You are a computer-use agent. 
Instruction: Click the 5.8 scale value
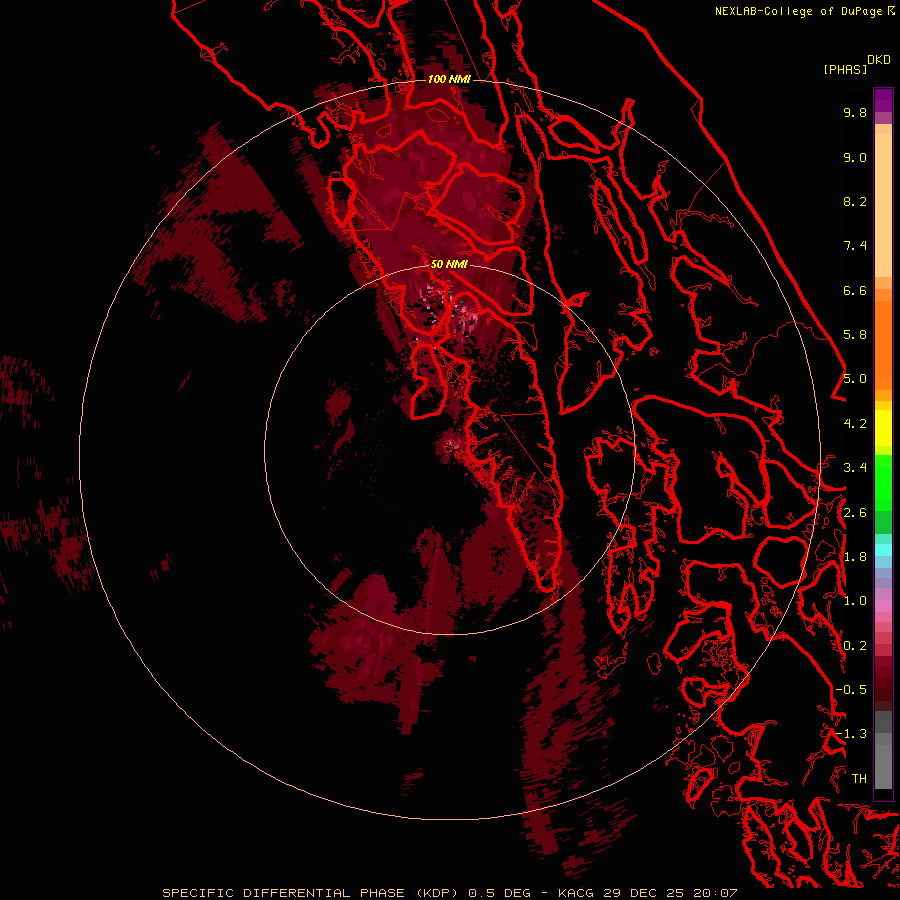point(855,335)
